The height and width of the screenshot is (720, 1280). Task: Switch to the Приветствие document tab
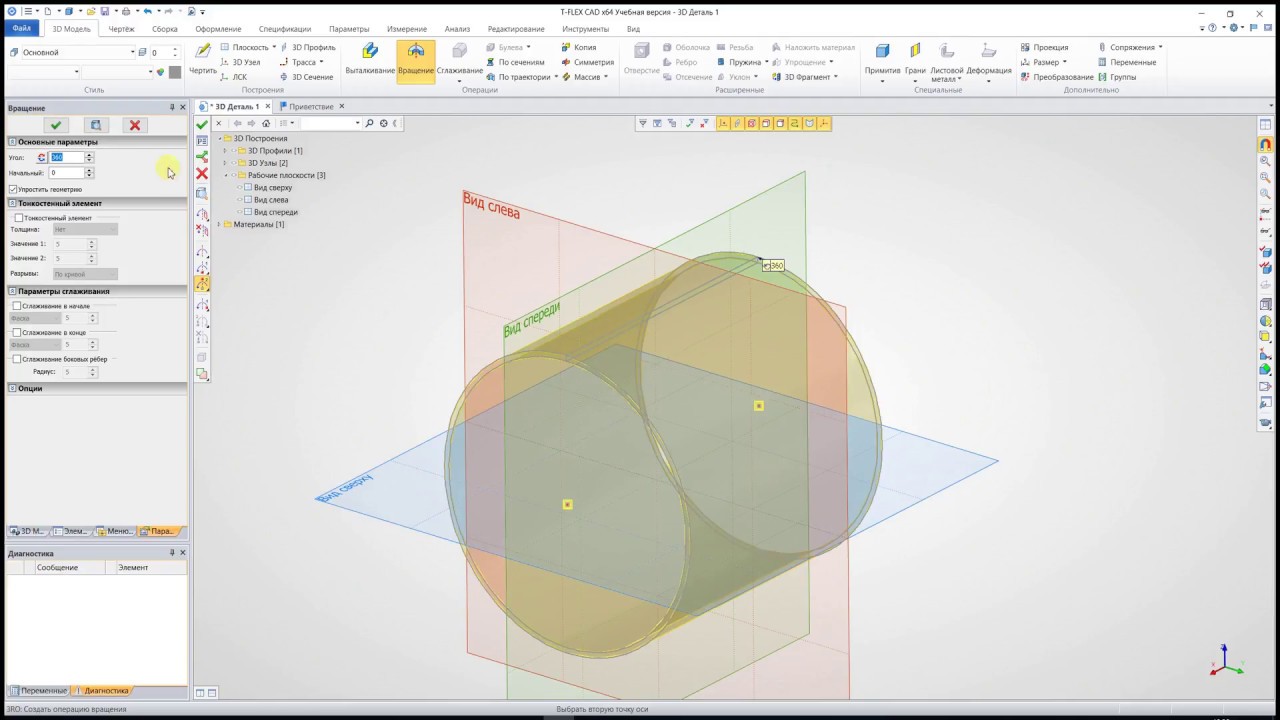(x=311, y=106)
